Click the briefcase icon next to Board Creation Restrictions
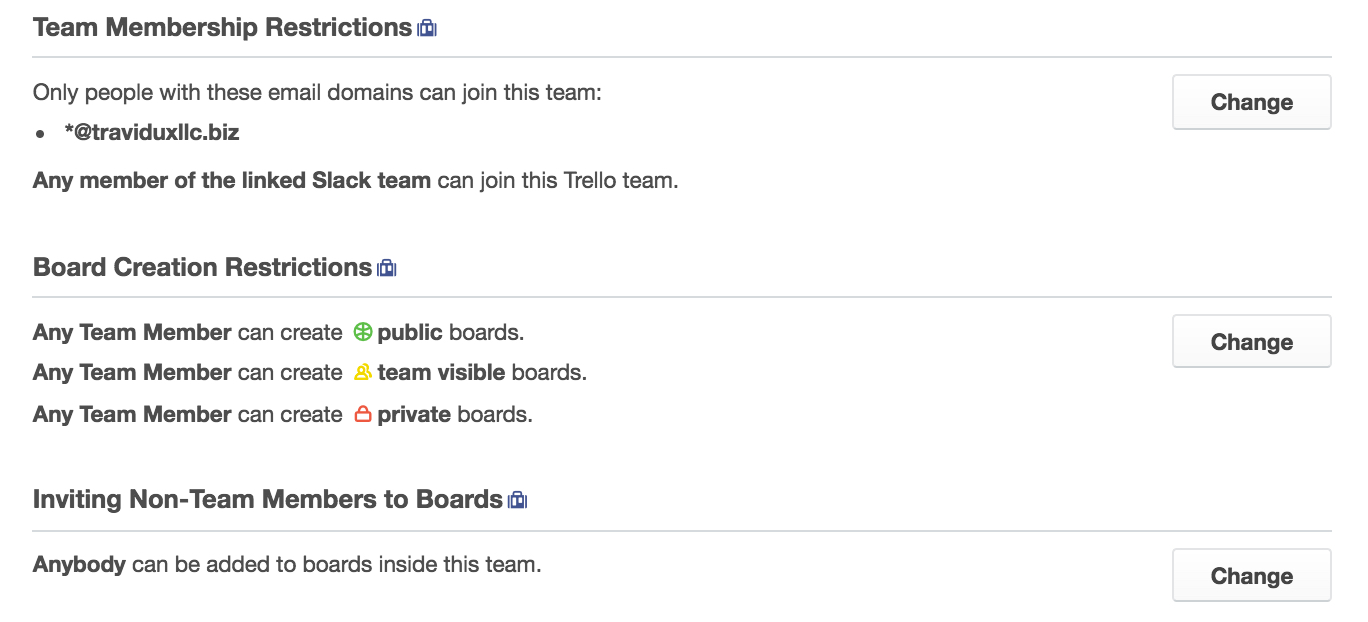 click(387, 268)
